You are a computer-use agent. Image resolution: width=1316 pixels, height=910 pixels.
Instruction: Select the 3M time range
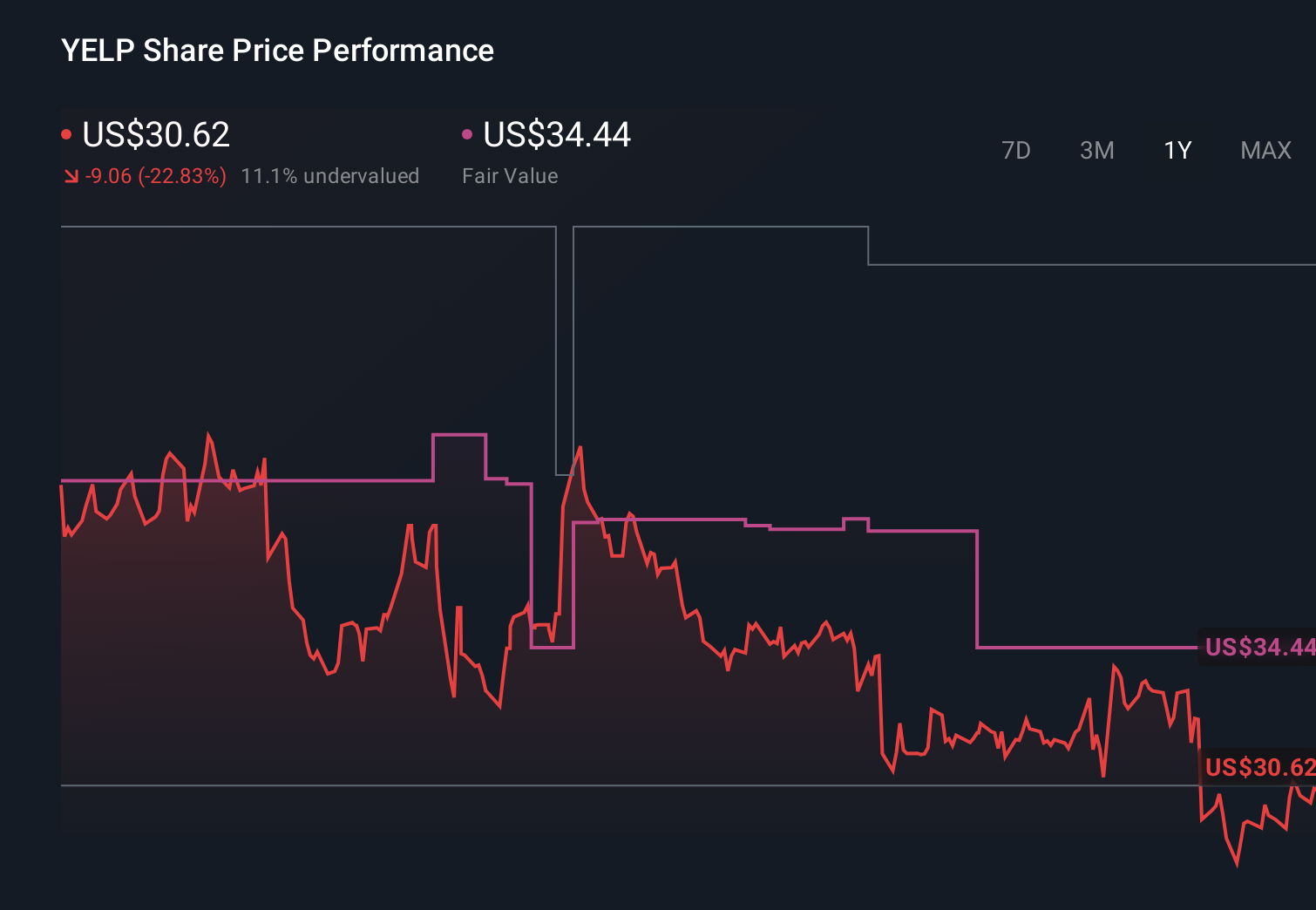[1096, 150]
